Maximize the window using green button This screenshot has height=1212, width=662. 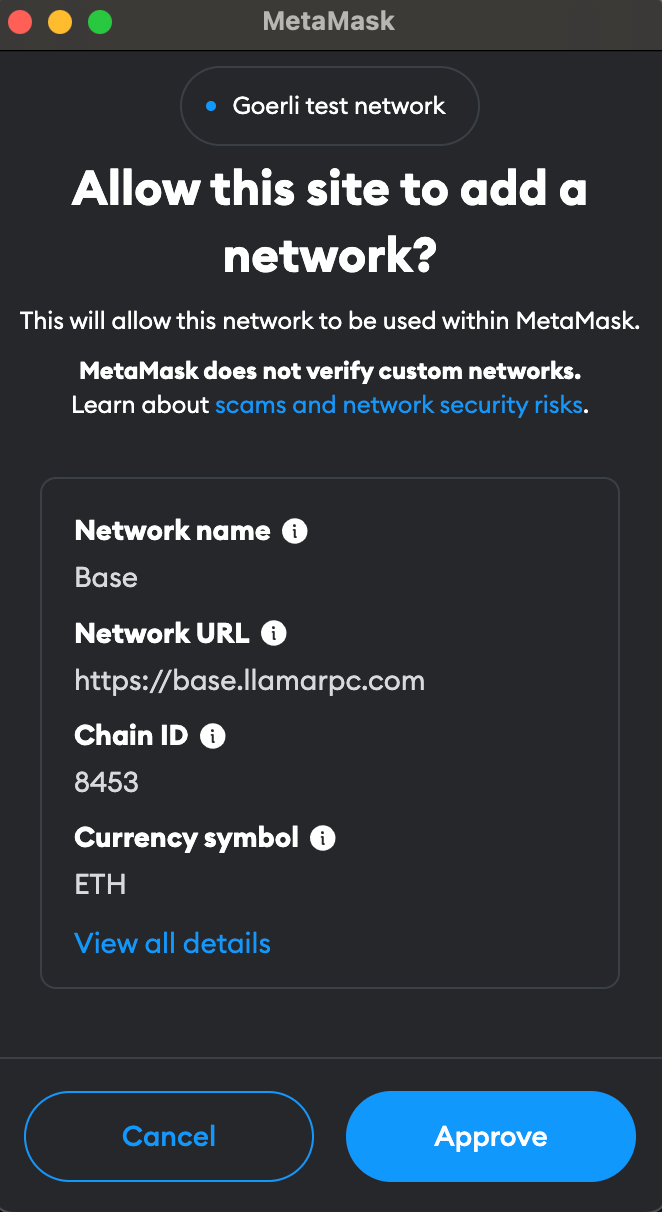(x=100, y=21)
